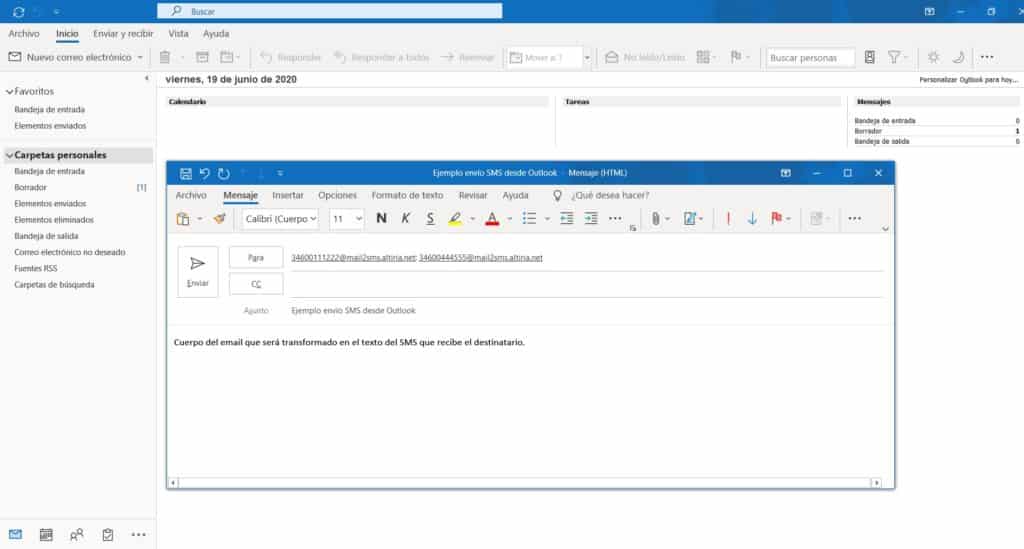Click the attach file paperclip icon

point(656,219)
